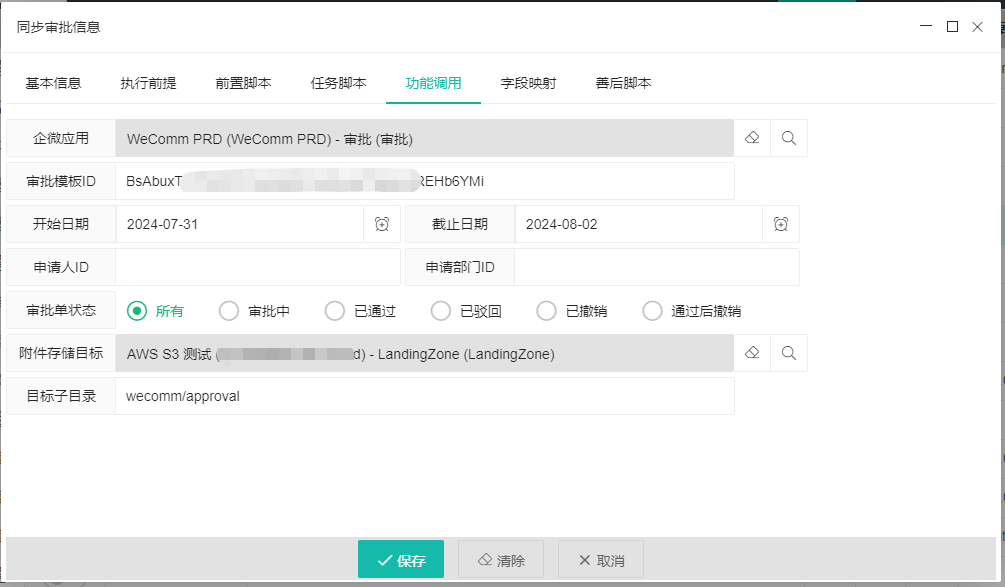The width and height of the screenshot is (1005, 587).
Task: Switch to the 执行前提 tab
Action: coord(148,83)
